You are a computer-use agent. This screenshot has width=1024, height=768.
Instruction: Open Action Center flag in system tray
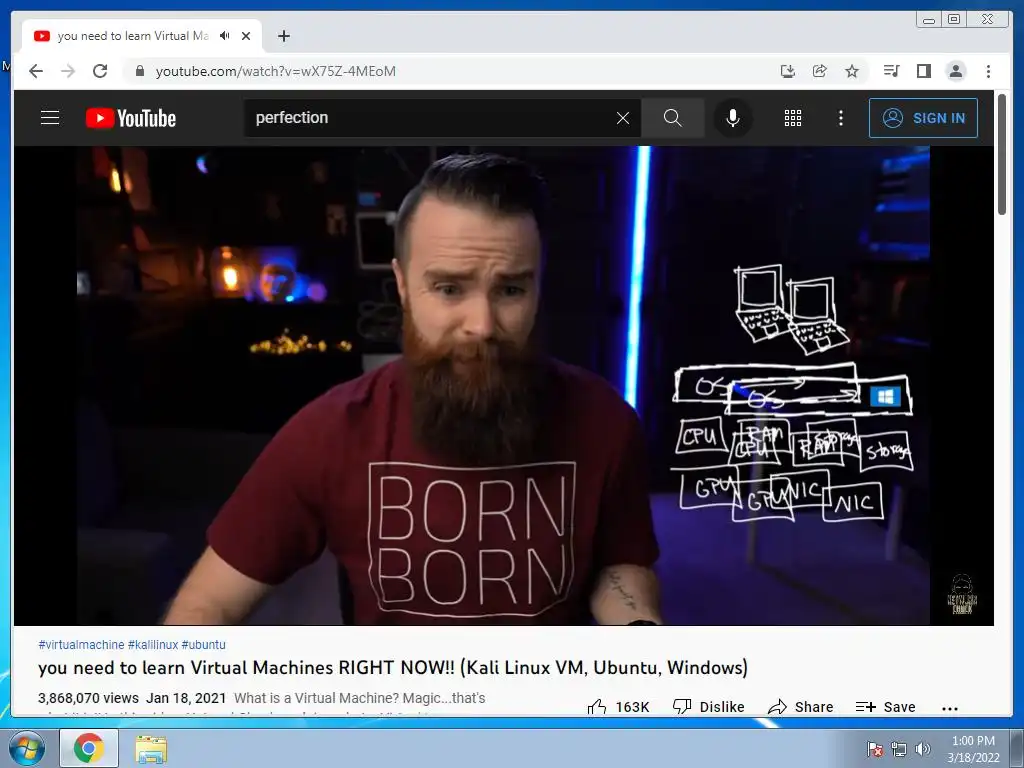875,749
